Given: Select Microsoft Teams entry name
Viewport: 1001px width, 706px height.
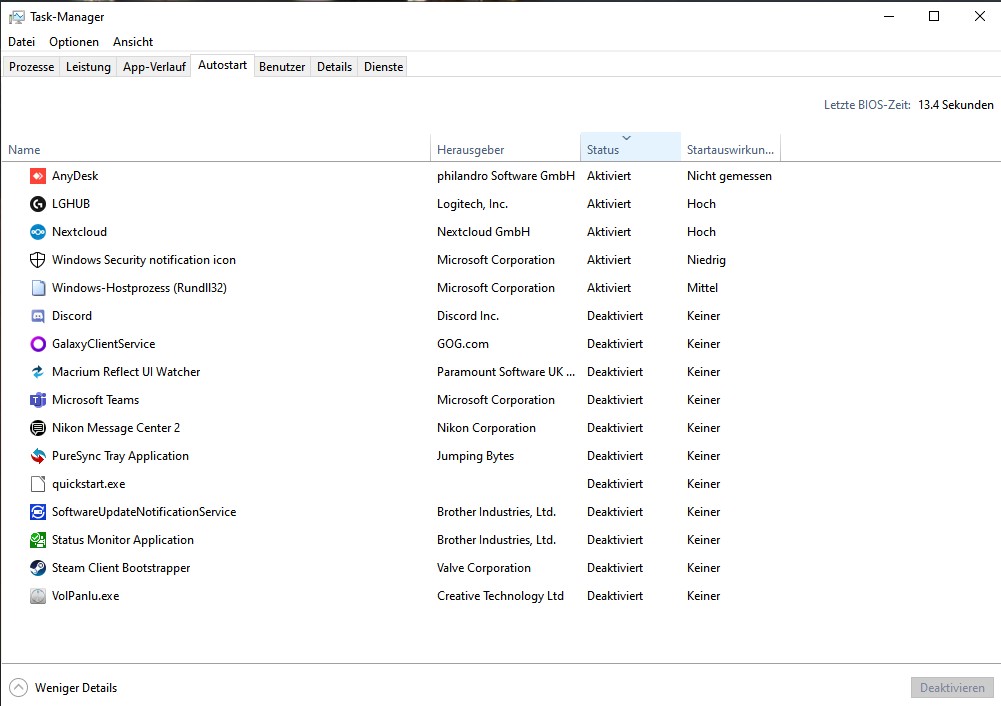Looking at the screenshot, I should click(x=95, y=400).
